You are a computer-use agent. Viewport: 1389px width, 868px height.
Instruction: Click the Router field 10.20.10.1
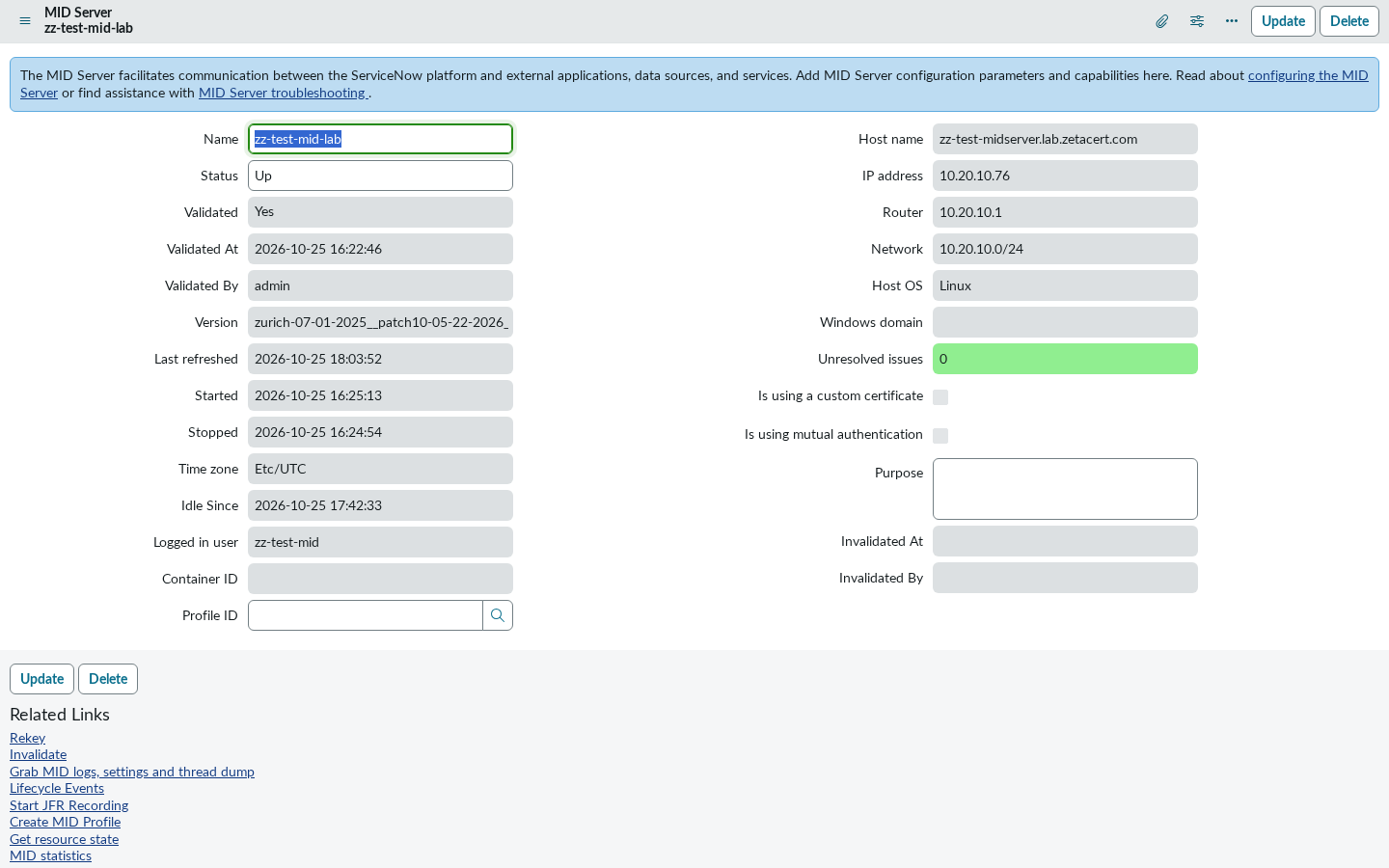click(x=1065, y=212)
